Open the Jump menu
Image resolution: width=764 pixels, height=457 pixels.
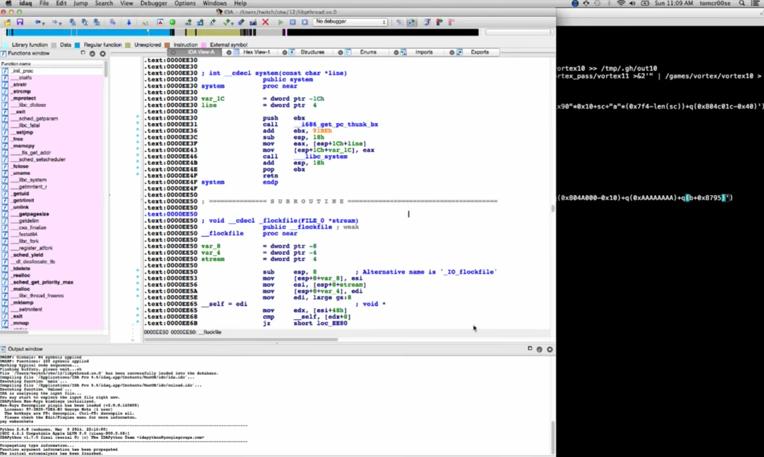point(81,4)
